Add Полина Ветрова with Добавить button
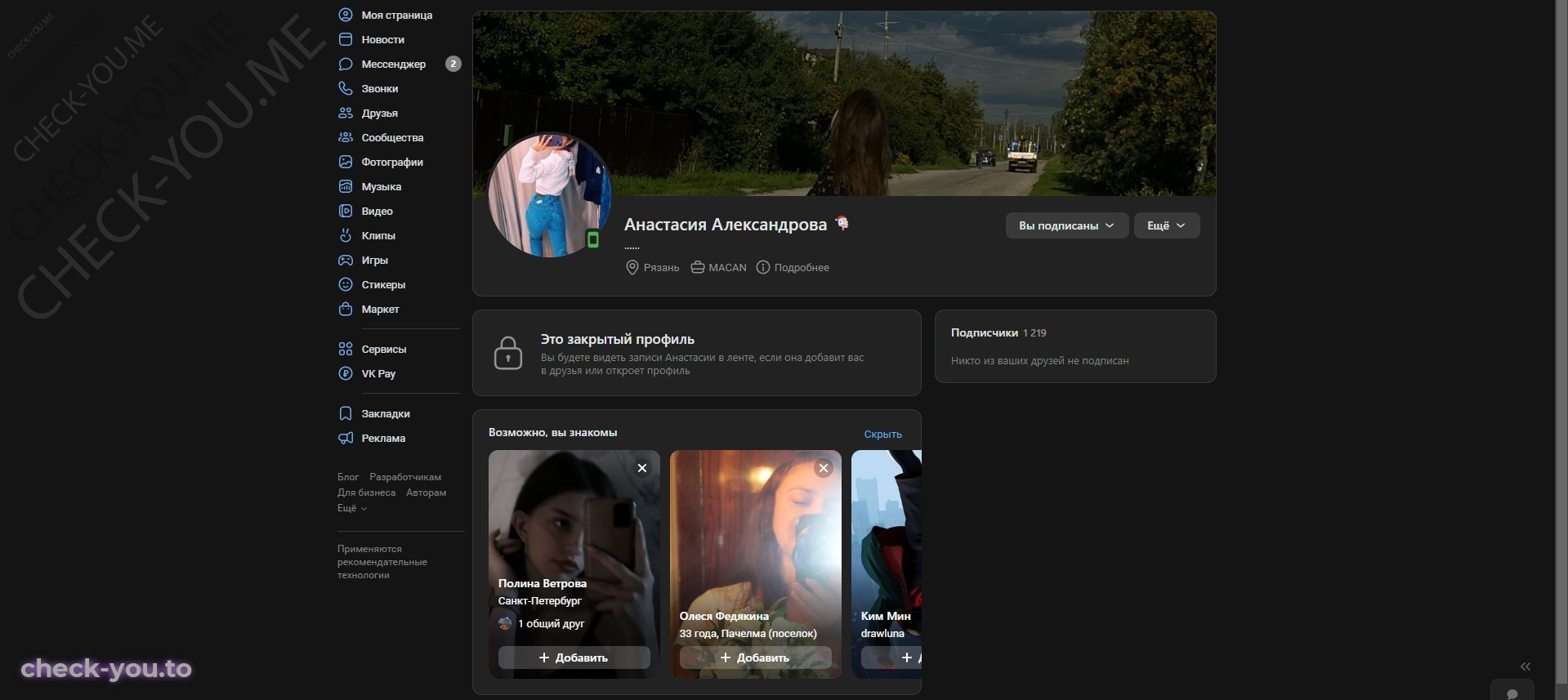Viewport: 1568px width, 700px height. pyautogui.click(x=574, y=658)
